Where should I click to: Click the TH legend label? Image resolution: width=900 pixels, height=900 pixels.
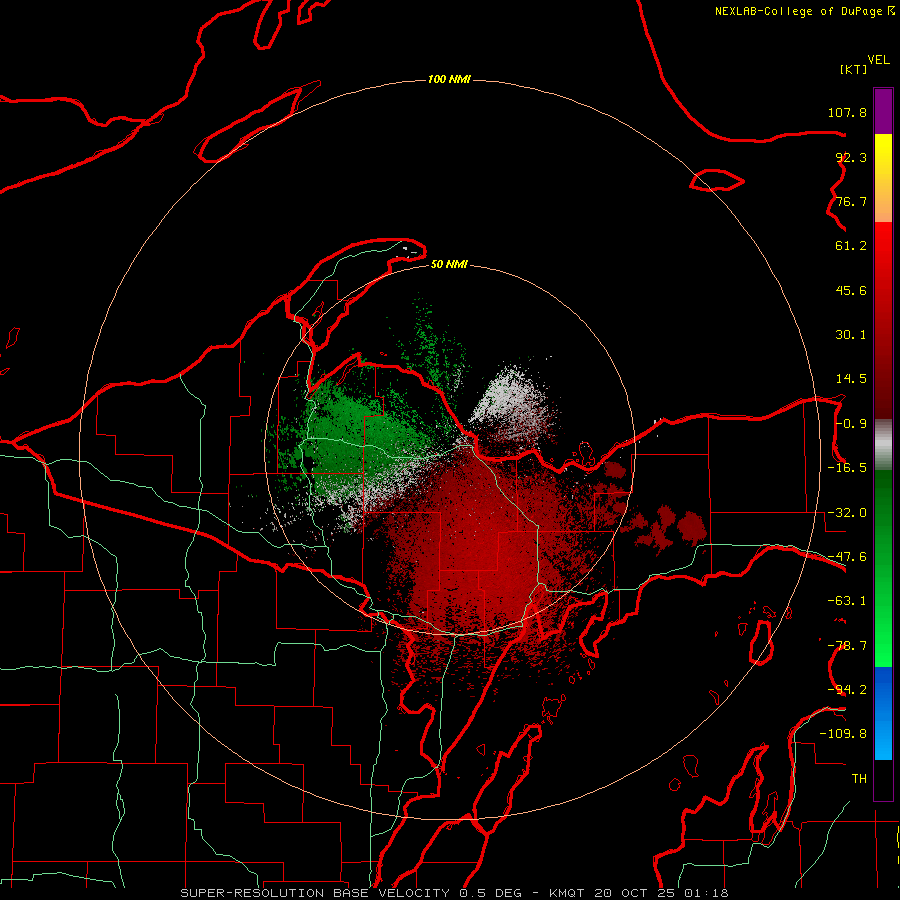[859, 779]
